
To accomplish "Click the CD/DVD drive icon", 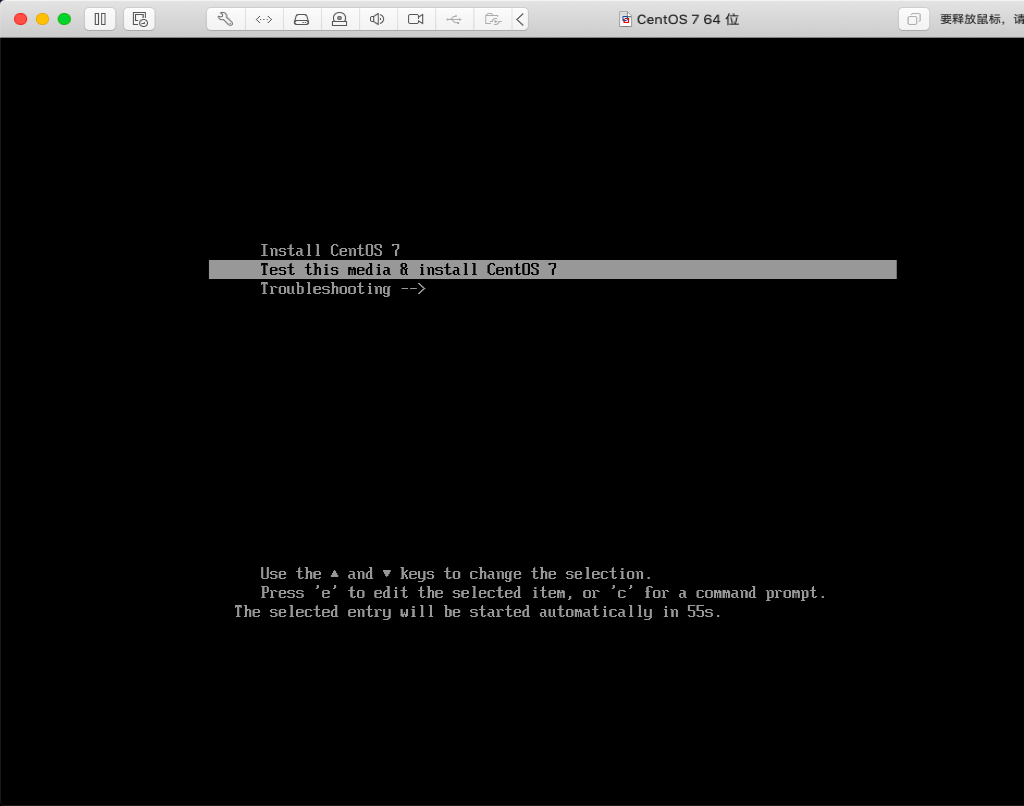I will coord(340,19).
